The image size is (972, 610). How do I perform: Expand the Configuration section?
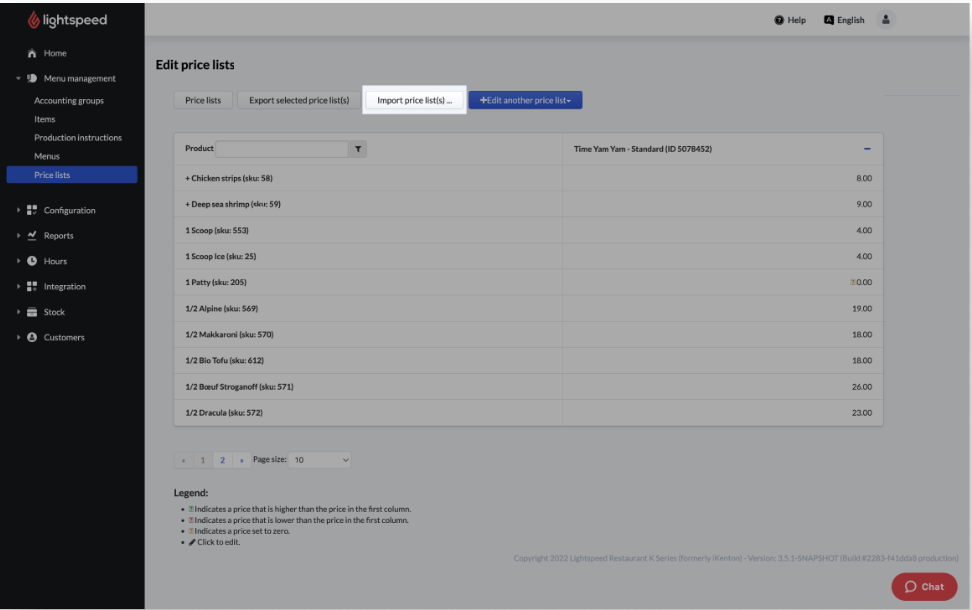[69, 210]
